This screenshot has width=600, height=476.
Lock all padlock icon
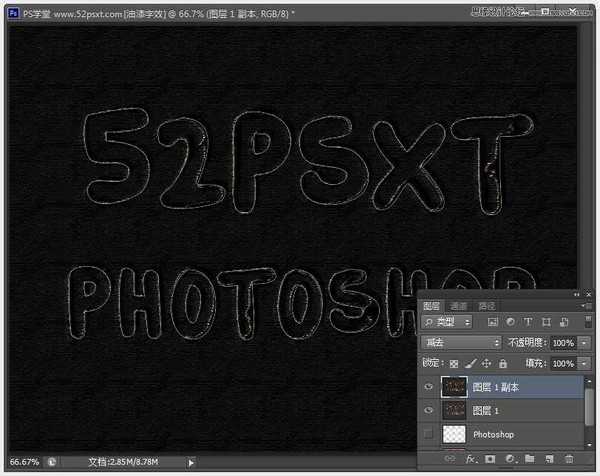(503, 363)
